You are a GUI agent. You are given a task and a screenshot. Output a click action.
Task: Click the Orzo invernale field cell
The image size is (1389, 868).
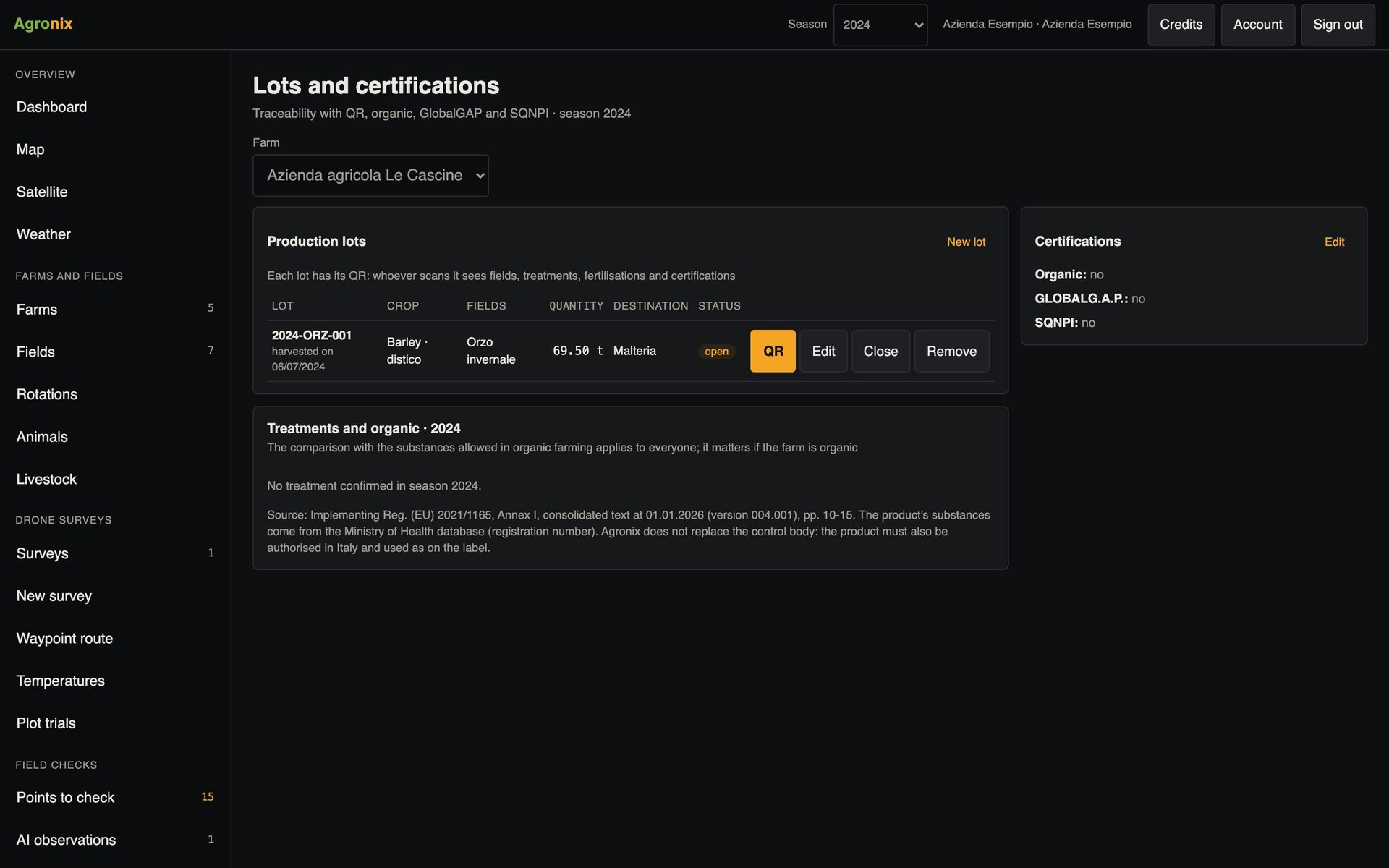(x=491, y=351)
